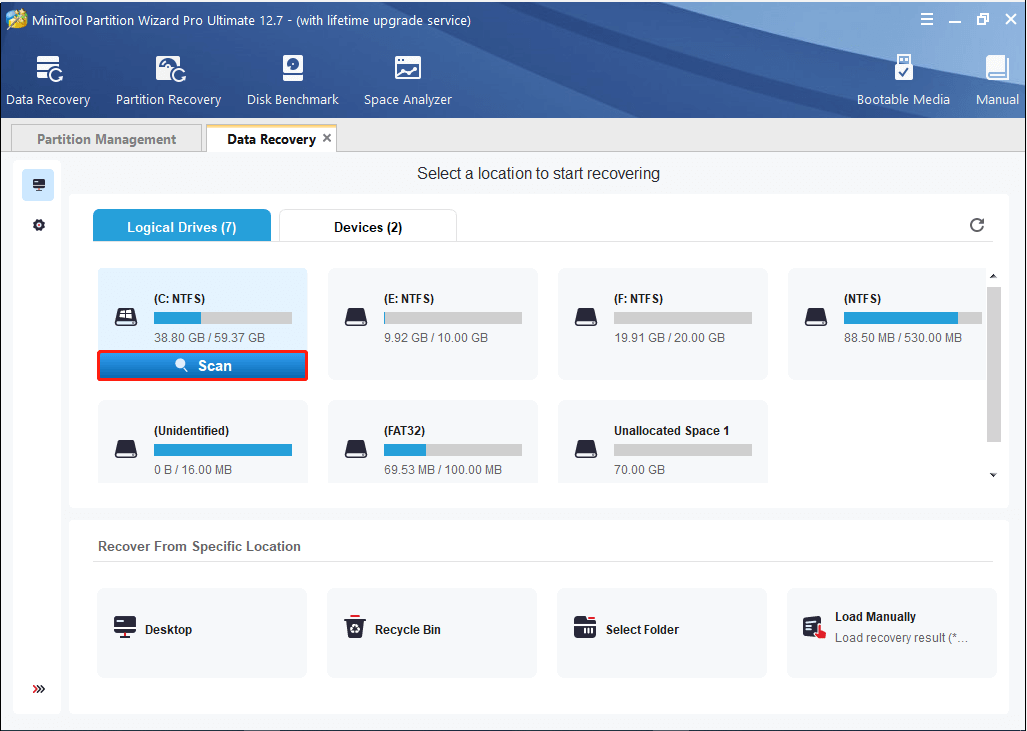Choose Desktop as recovery location
The width and height of the screenshot is (1027, 731).
click(202, 633)
